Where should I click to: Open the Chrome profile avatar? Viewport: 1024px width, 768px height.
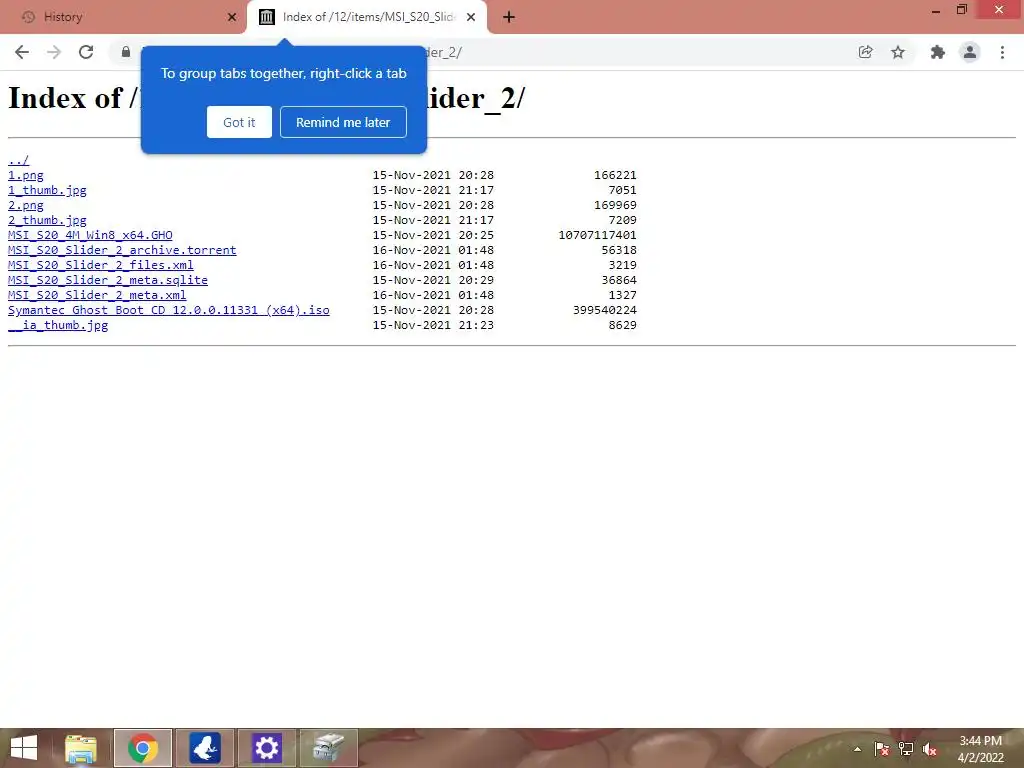(x=970, y=52)
